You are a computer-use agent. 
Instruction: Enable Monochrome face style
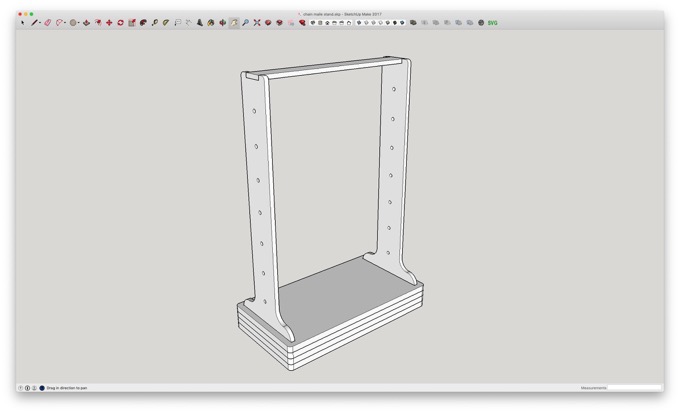402,23
